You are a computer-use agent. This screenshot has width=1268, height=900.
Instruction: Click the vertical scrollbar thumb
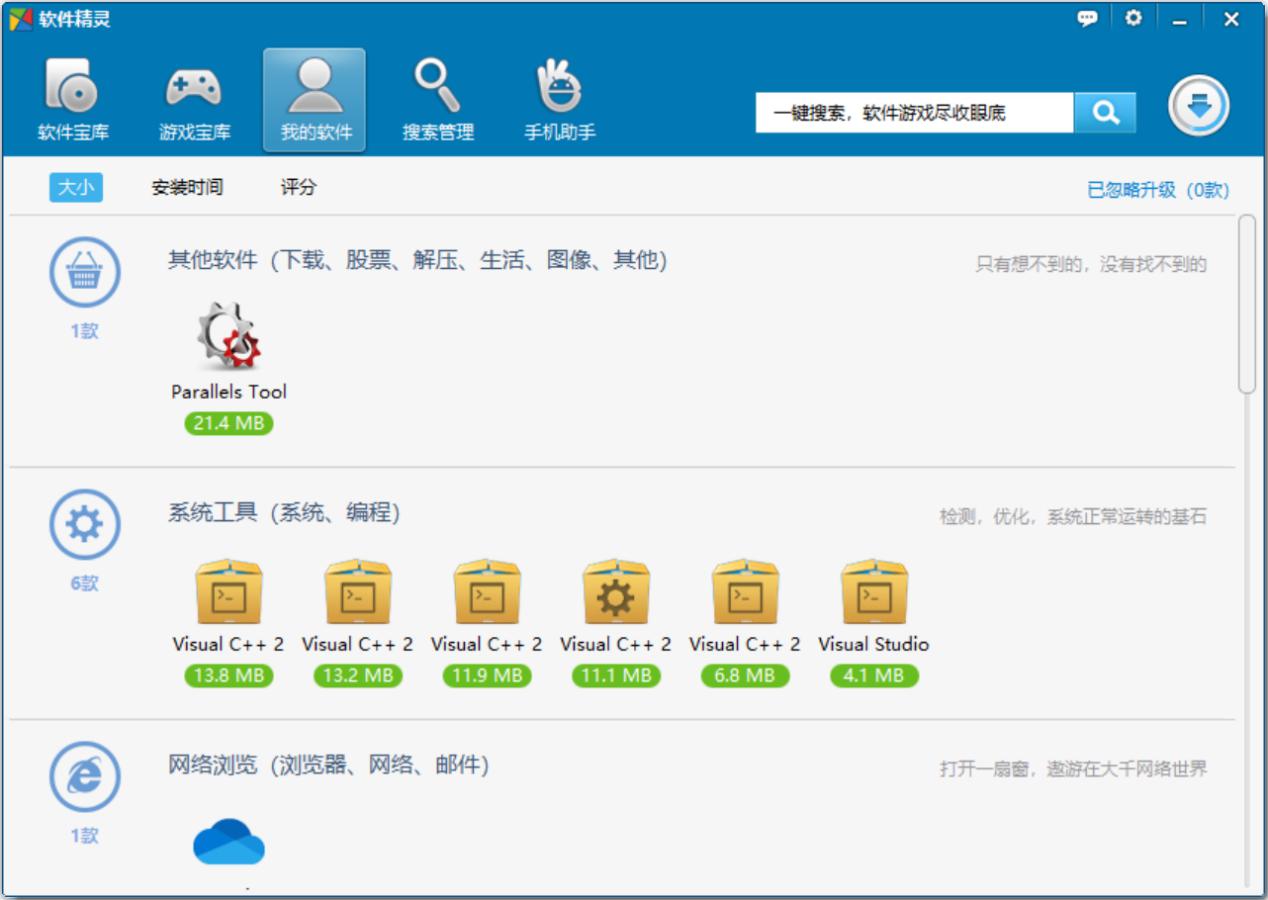coord(1247,304)
